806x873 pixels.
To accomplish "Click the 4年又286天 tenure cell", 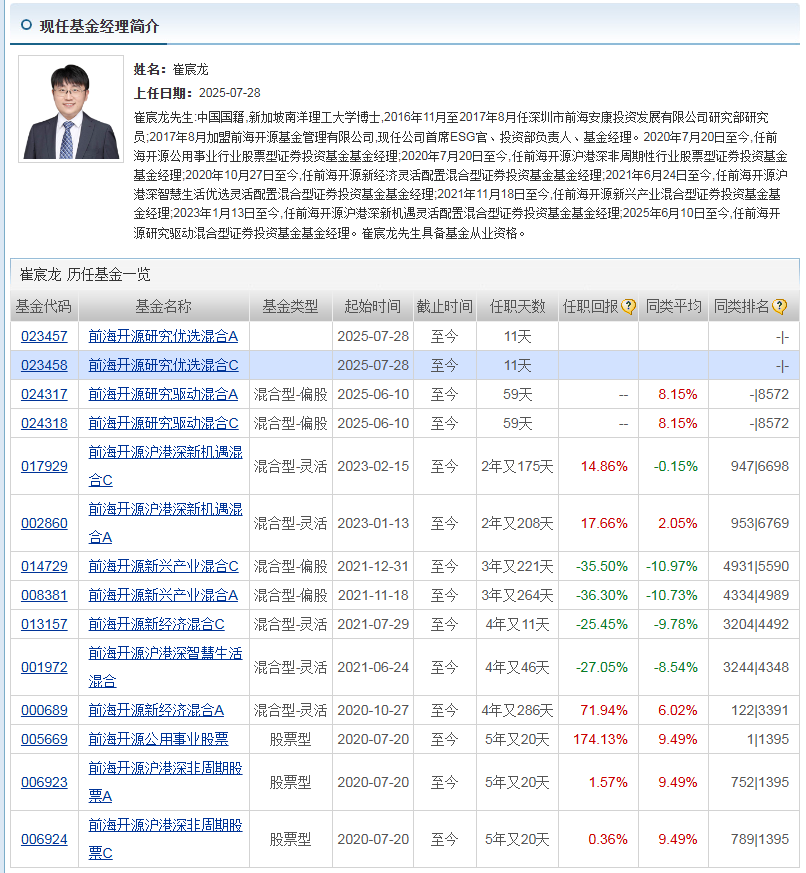I will pyautogui.click(x=517, y=710).
